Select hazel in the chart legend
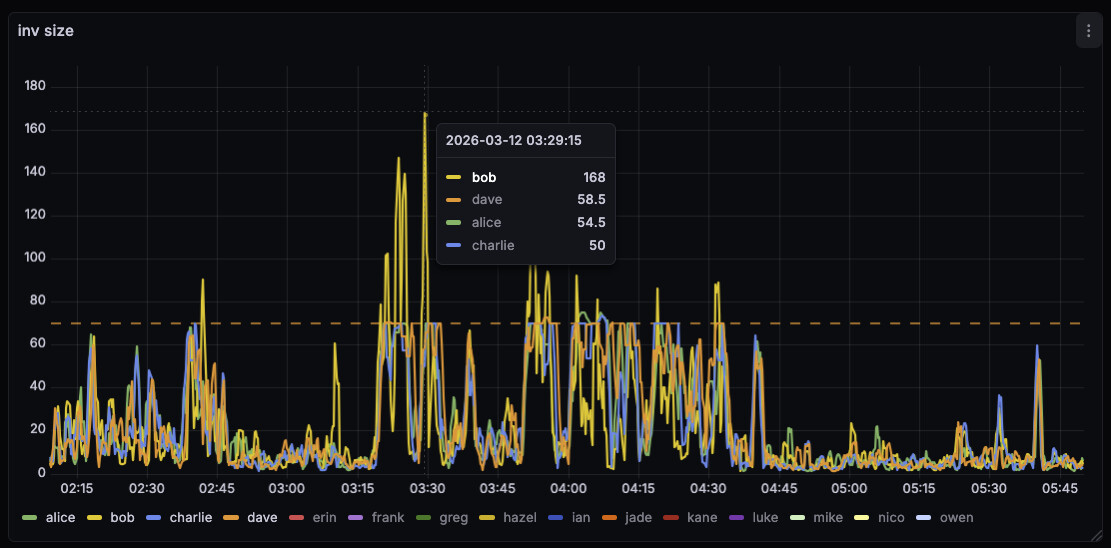 pyautogui.click(x=520, y=517)
